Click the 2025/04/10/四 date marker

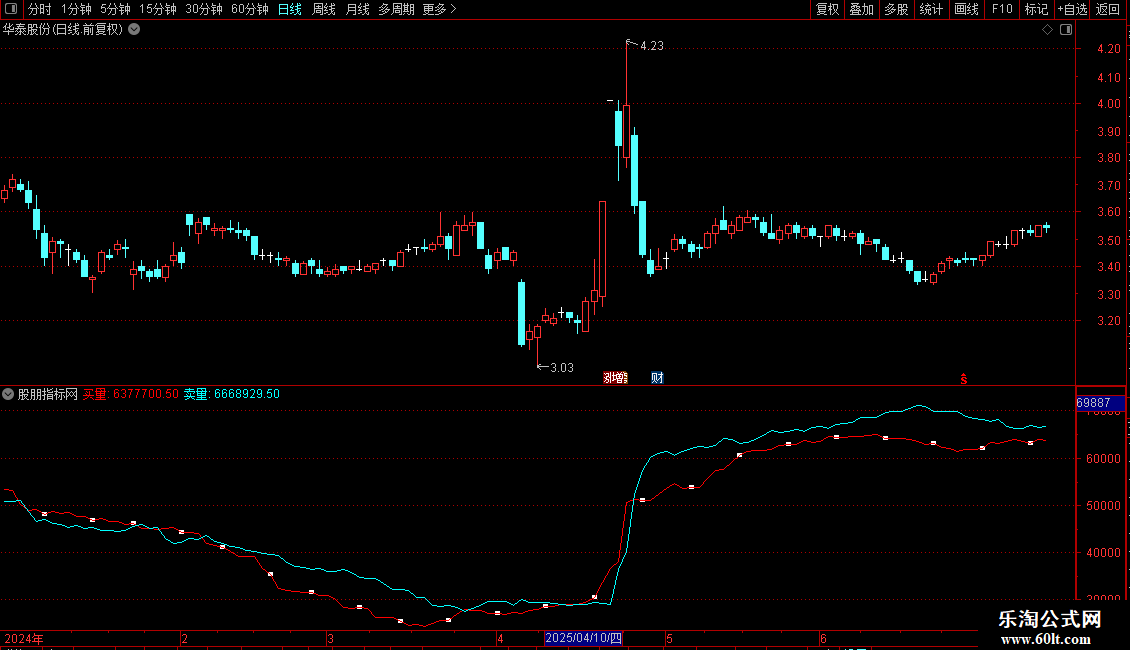click(583, 638)
